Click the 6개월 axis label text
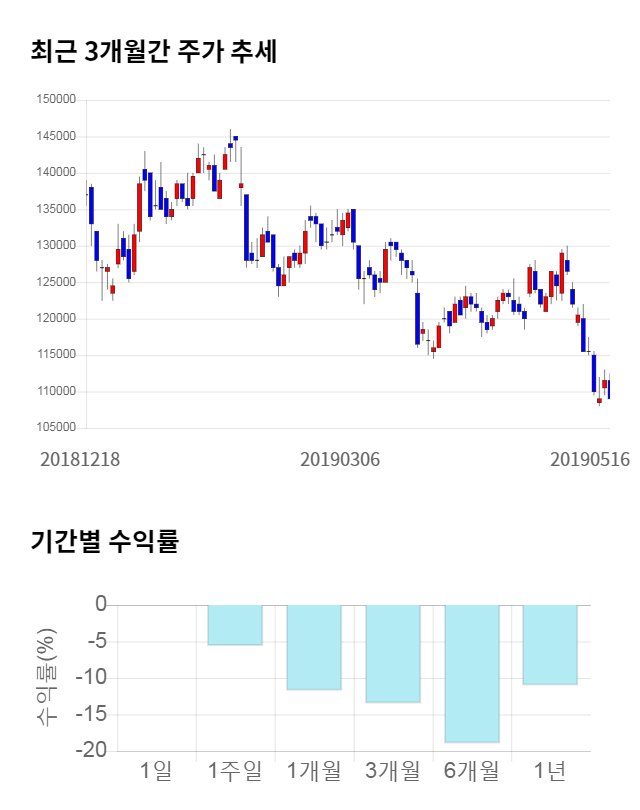 pos(472,771)
